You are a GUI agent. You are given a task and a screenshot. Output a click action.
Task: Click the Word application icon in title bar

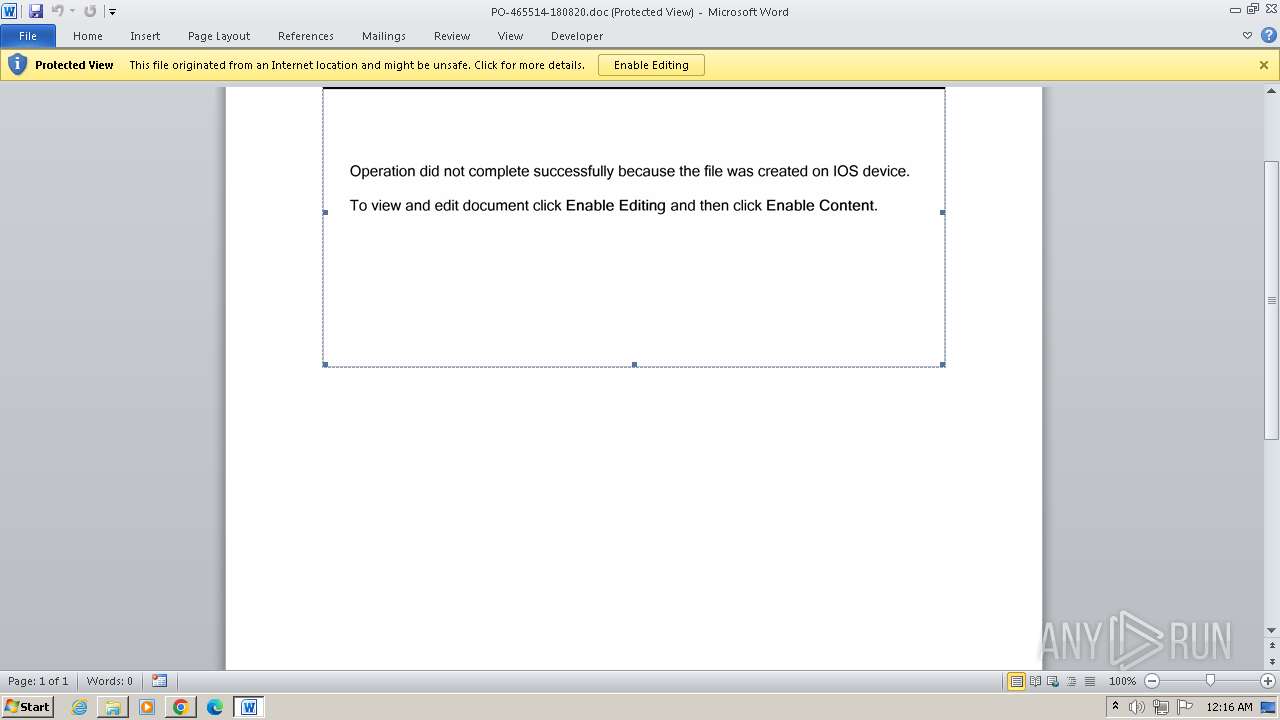pos(9,11)
